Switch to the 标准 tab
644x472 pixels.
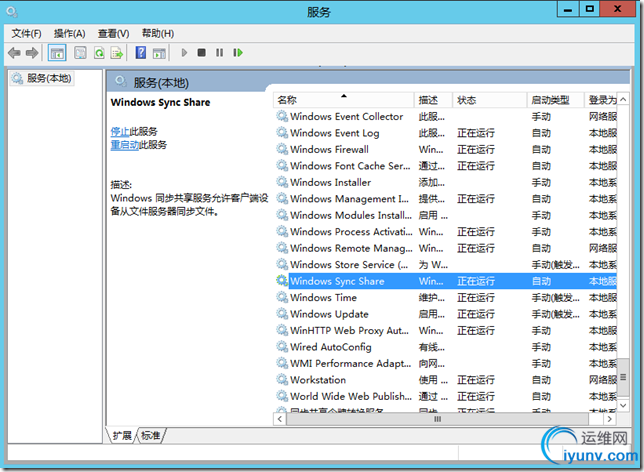tap(150, 435)
